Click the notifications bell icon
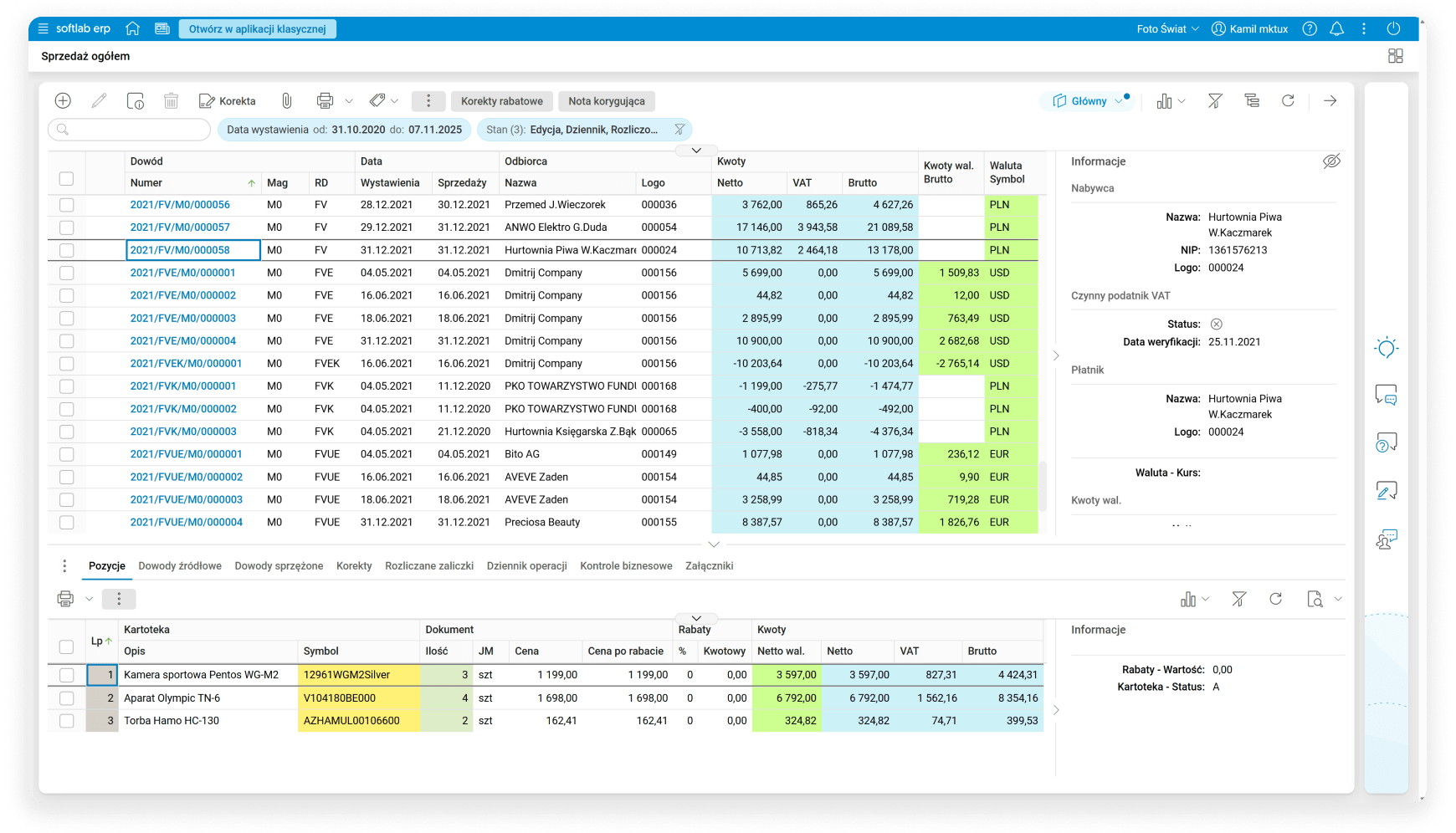The width and height of the screenshot is (1456, 833). pyautogui.click(x=1336, y=28)
